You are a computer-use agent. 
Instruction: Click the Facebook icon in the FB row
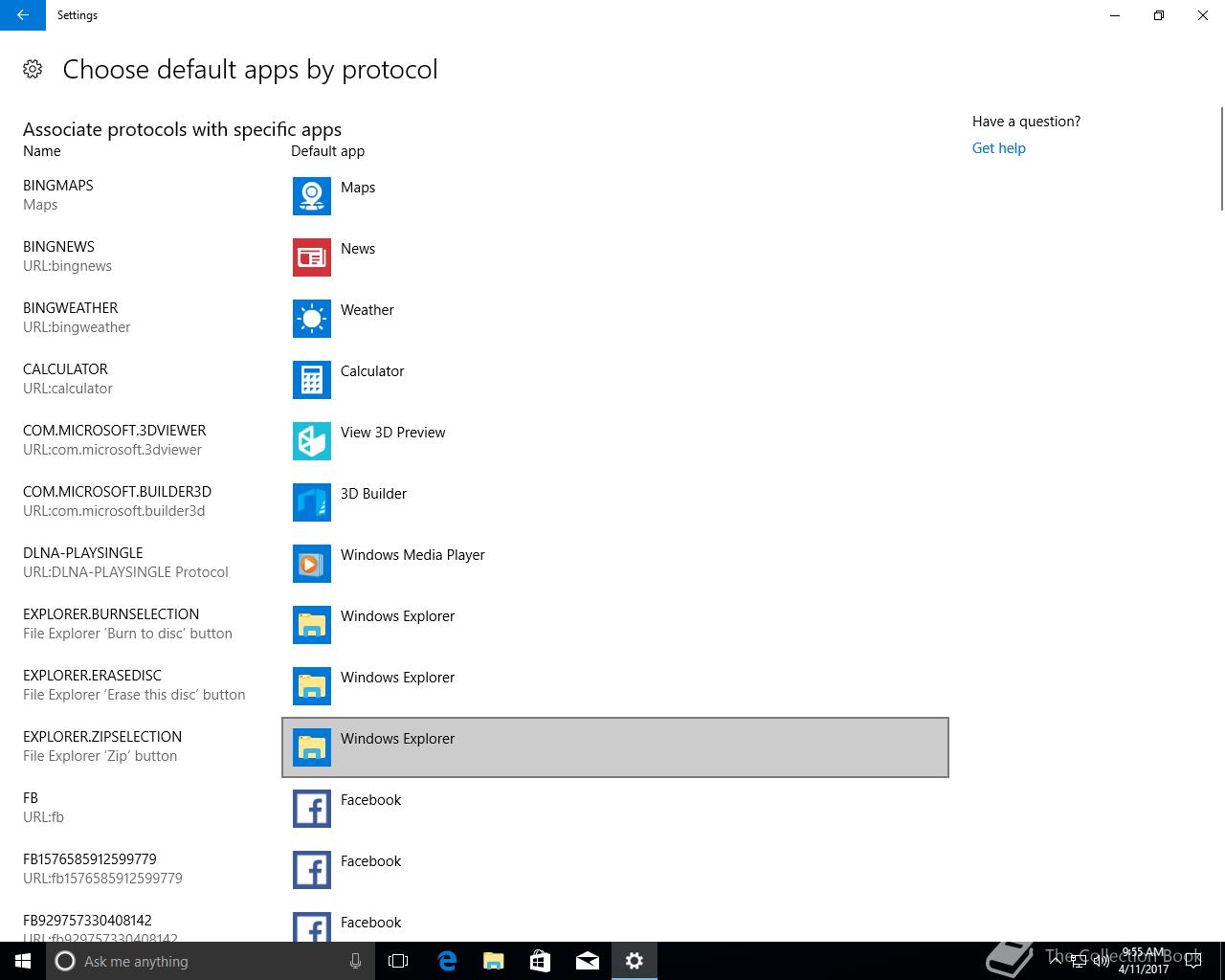pos(312,809)
